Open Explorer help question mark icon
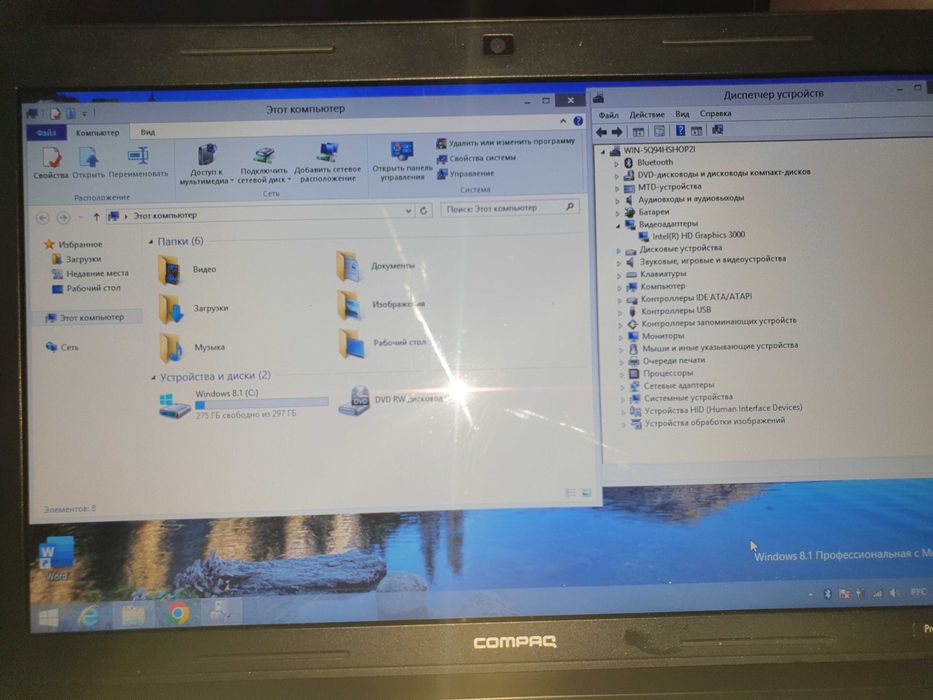 [x=578, y=121]
